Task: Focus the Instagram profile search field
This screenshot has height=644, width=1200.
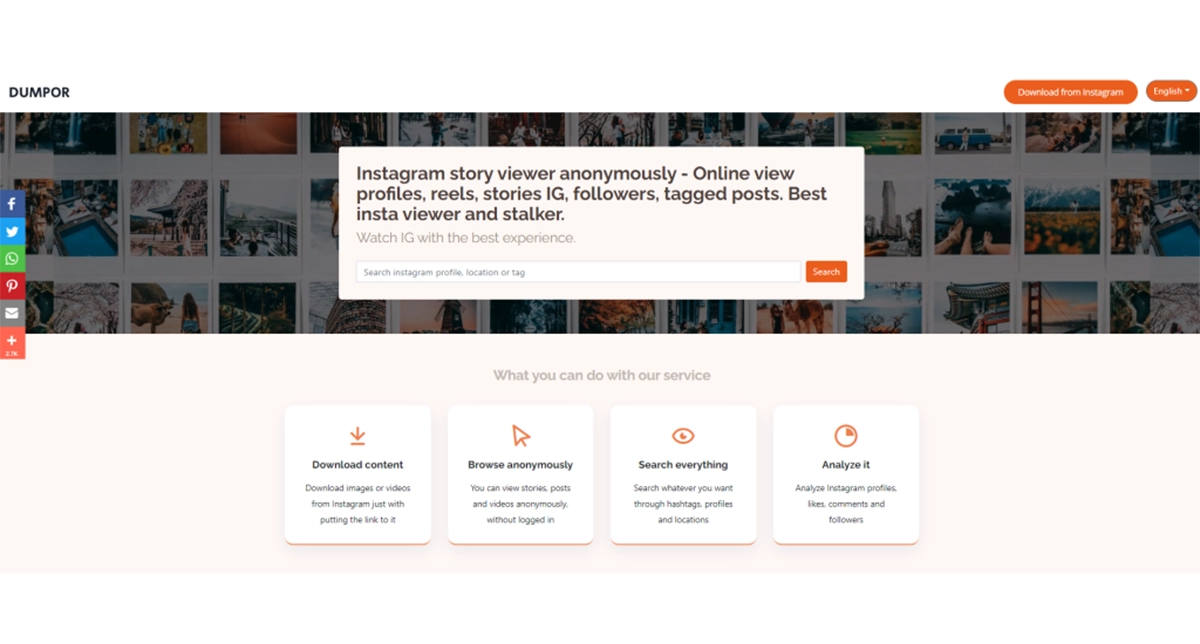Action: 578,272
